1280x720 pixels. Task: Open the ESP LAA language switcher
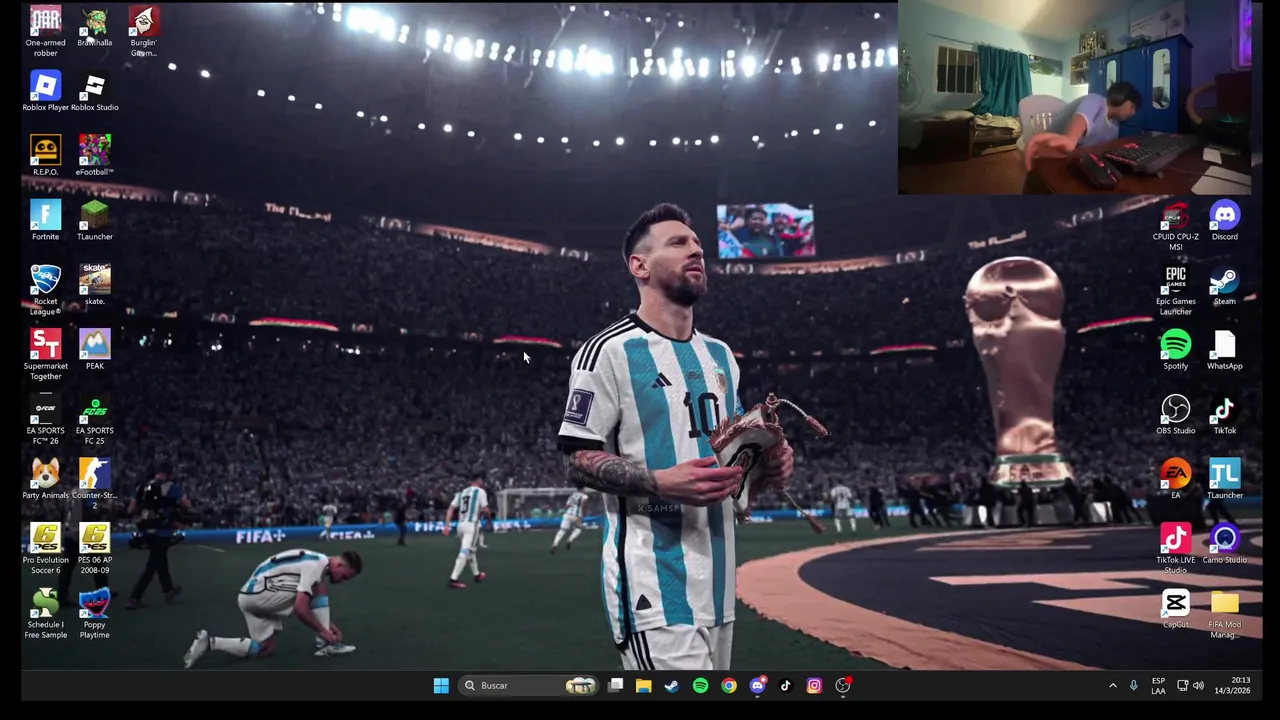click(1158, 686)
